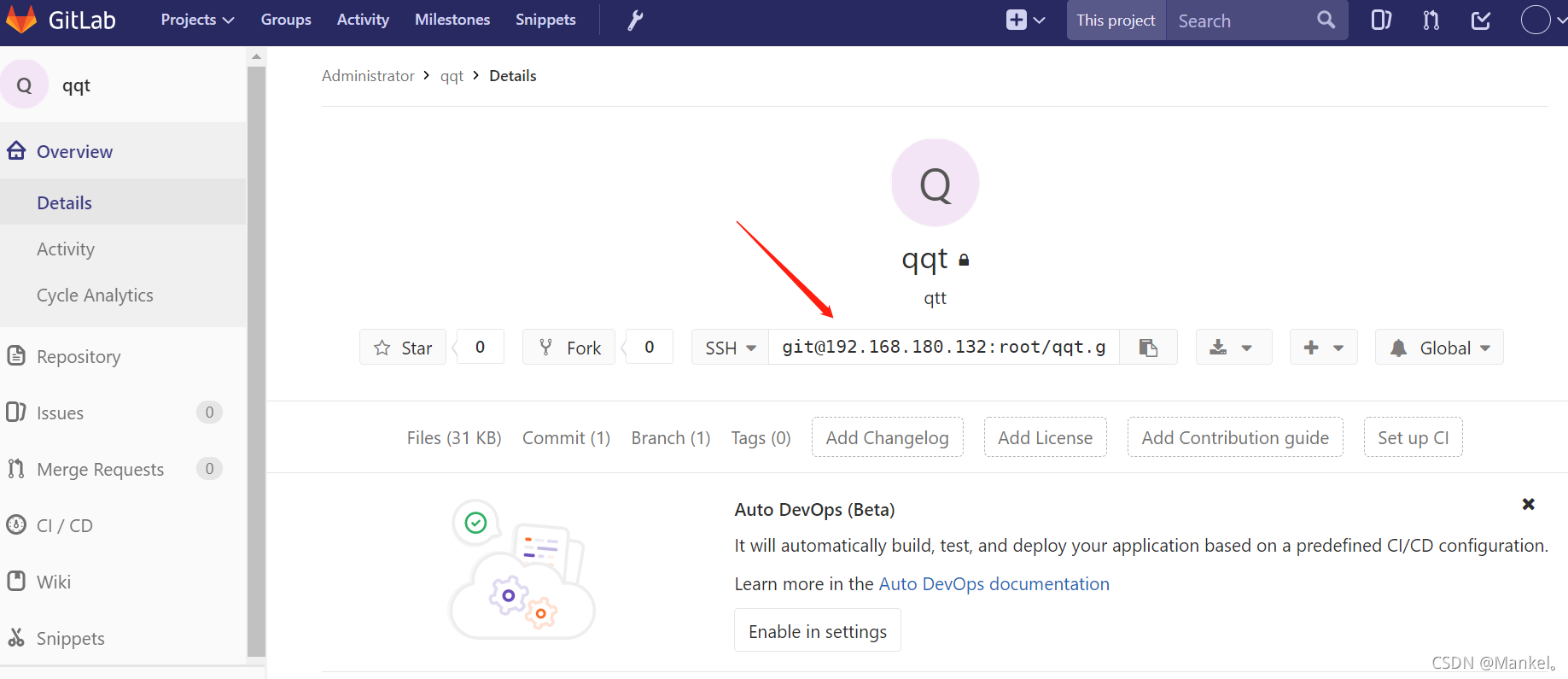1568x679 pixels.
Task: Open the Snippets sidebar section
Action: 71,638
